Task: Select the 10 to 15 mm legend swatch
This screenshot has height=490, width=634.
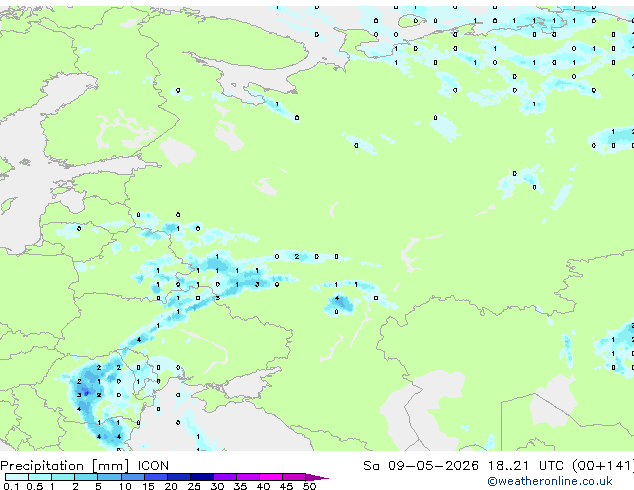Action: (132, 477)
